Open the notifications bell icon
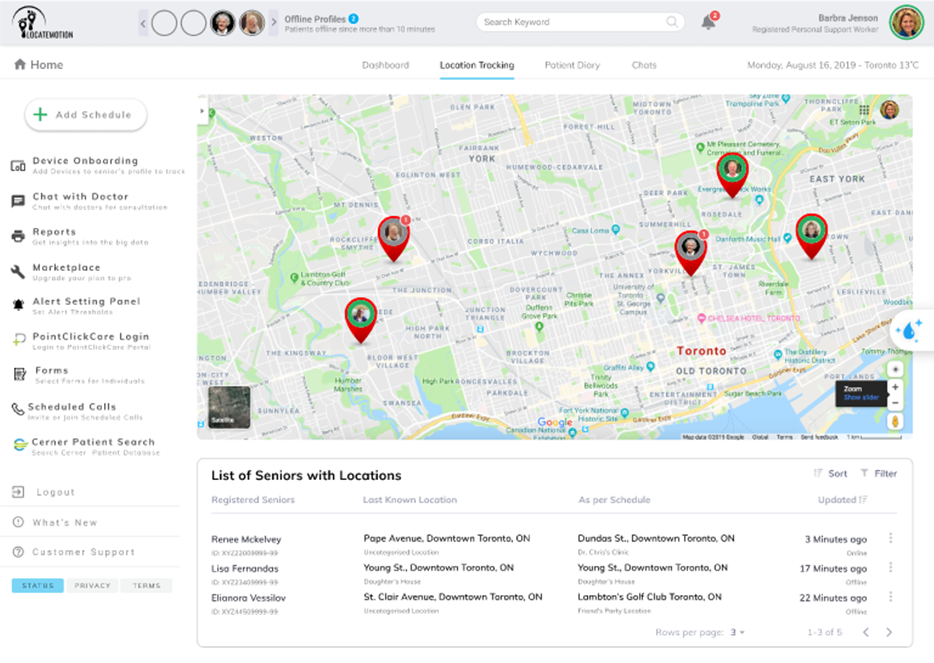934x663 pixels. pos(708,22)
